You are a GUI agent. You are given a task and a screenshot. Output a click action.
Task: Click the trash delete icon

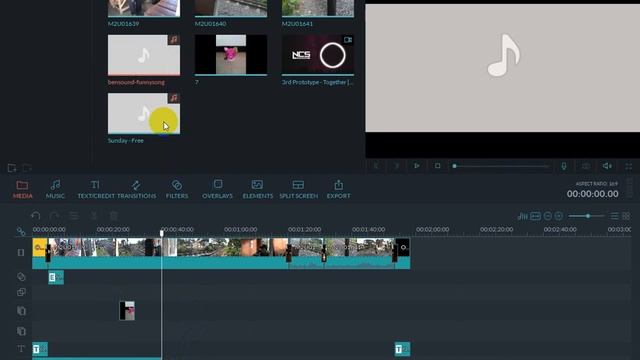(114, 216)
